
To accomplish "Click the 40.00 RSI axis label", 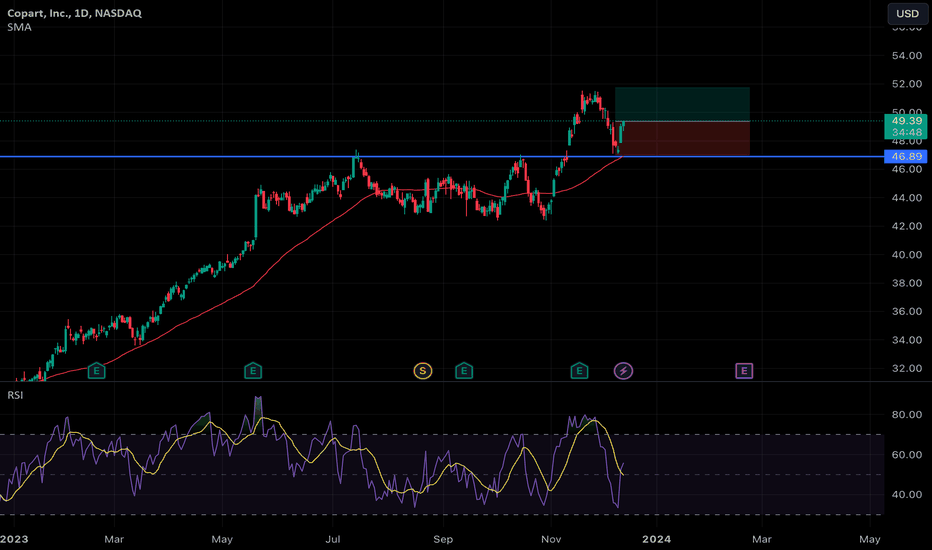I will (x=906, y=494).
